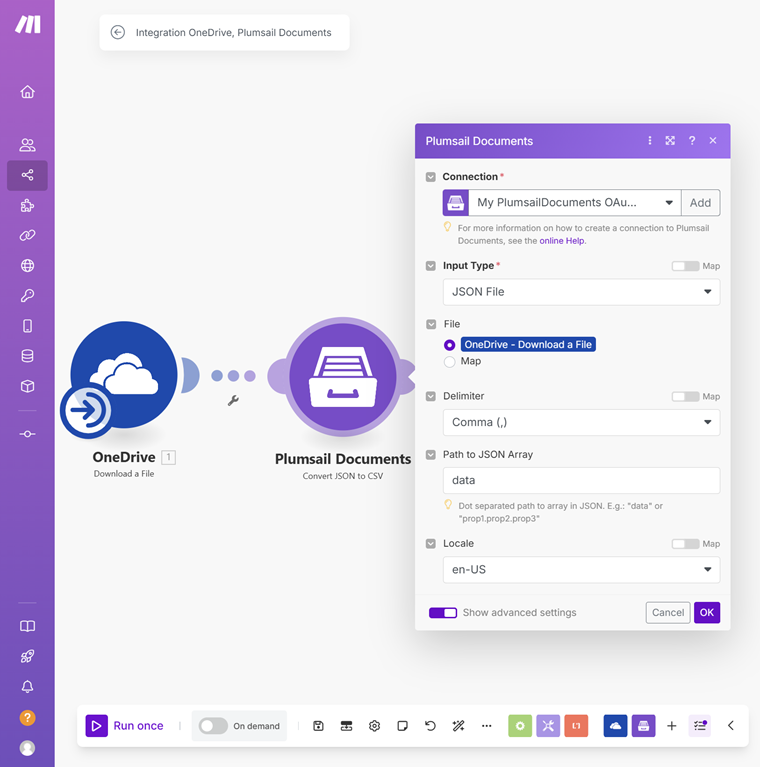Toggle the Connection field checkbox

tap(430, 177)
